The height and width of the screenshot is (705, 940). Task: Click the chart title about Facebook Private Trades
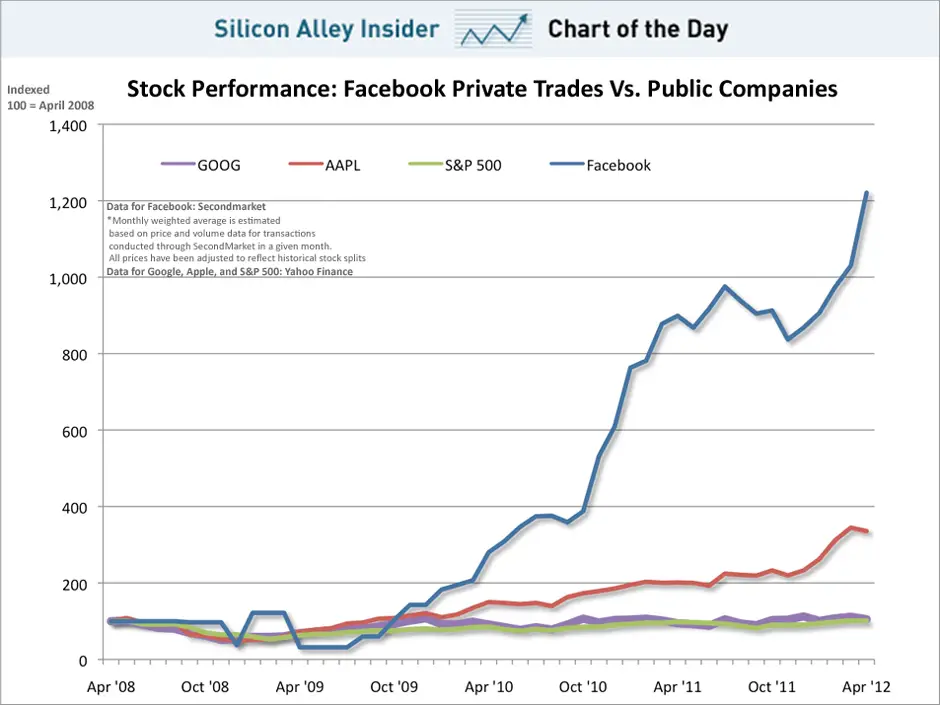point(482,89)
